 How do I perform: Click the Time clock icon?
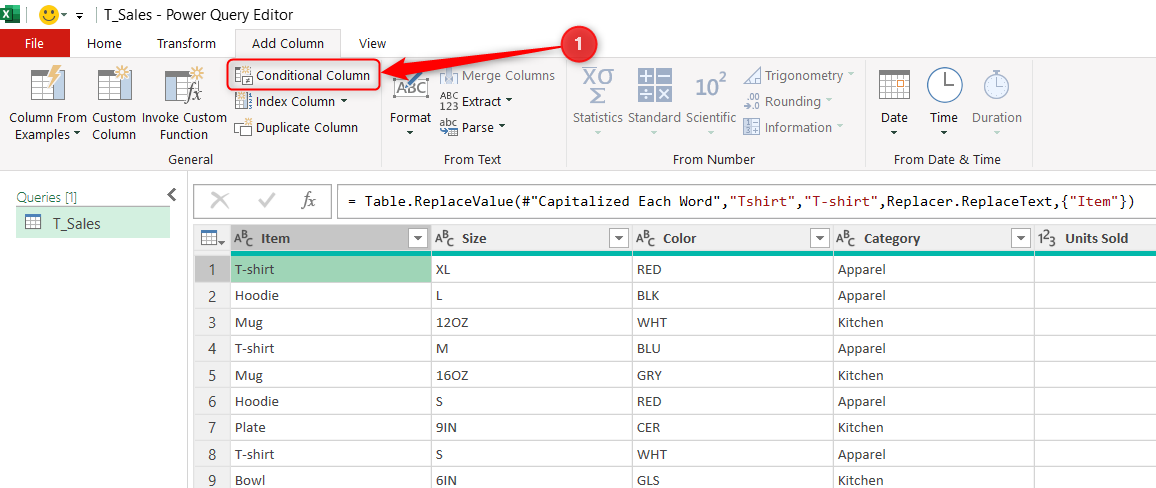click(x=944, y=86)
